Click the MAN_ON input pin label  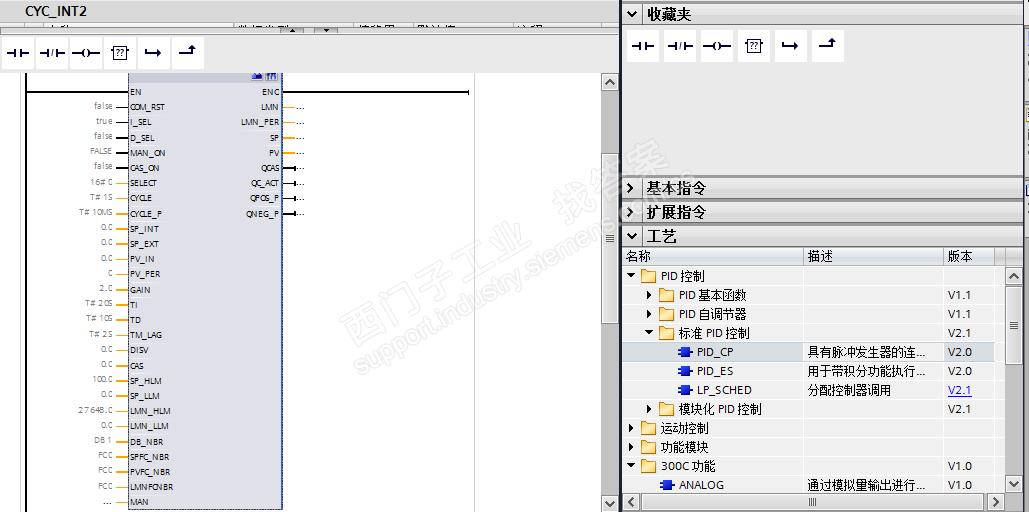coord(148,153)
